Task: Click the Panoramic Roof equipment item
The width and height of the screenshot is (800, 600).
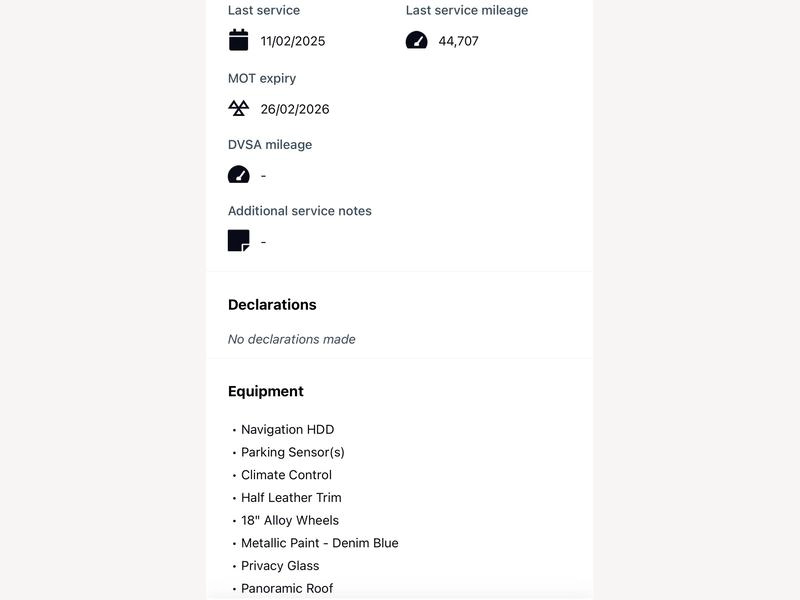Action: point(287,588)
